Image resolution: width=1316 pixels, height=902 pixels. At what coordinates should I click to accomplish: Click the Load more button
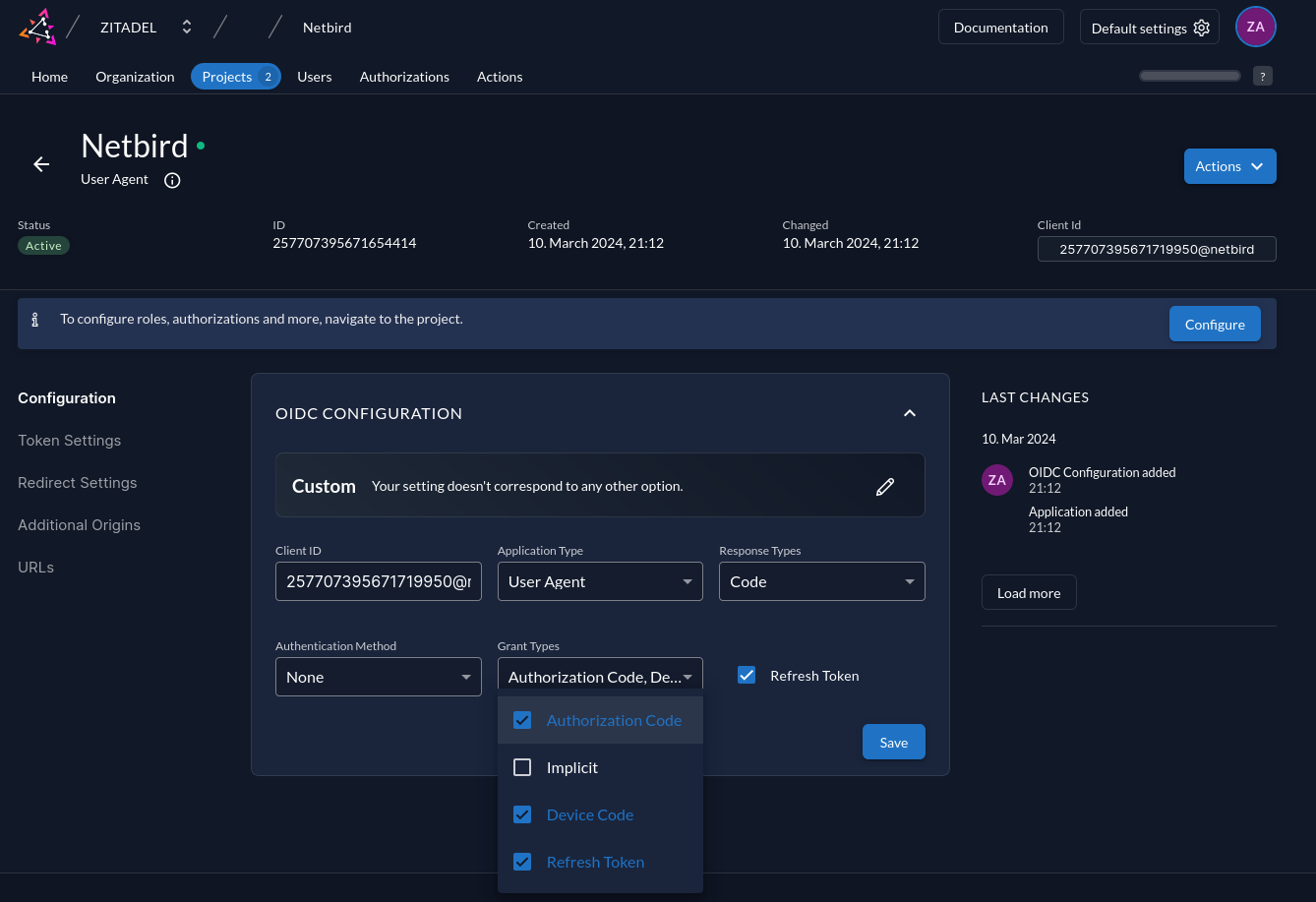[1029, 593]
